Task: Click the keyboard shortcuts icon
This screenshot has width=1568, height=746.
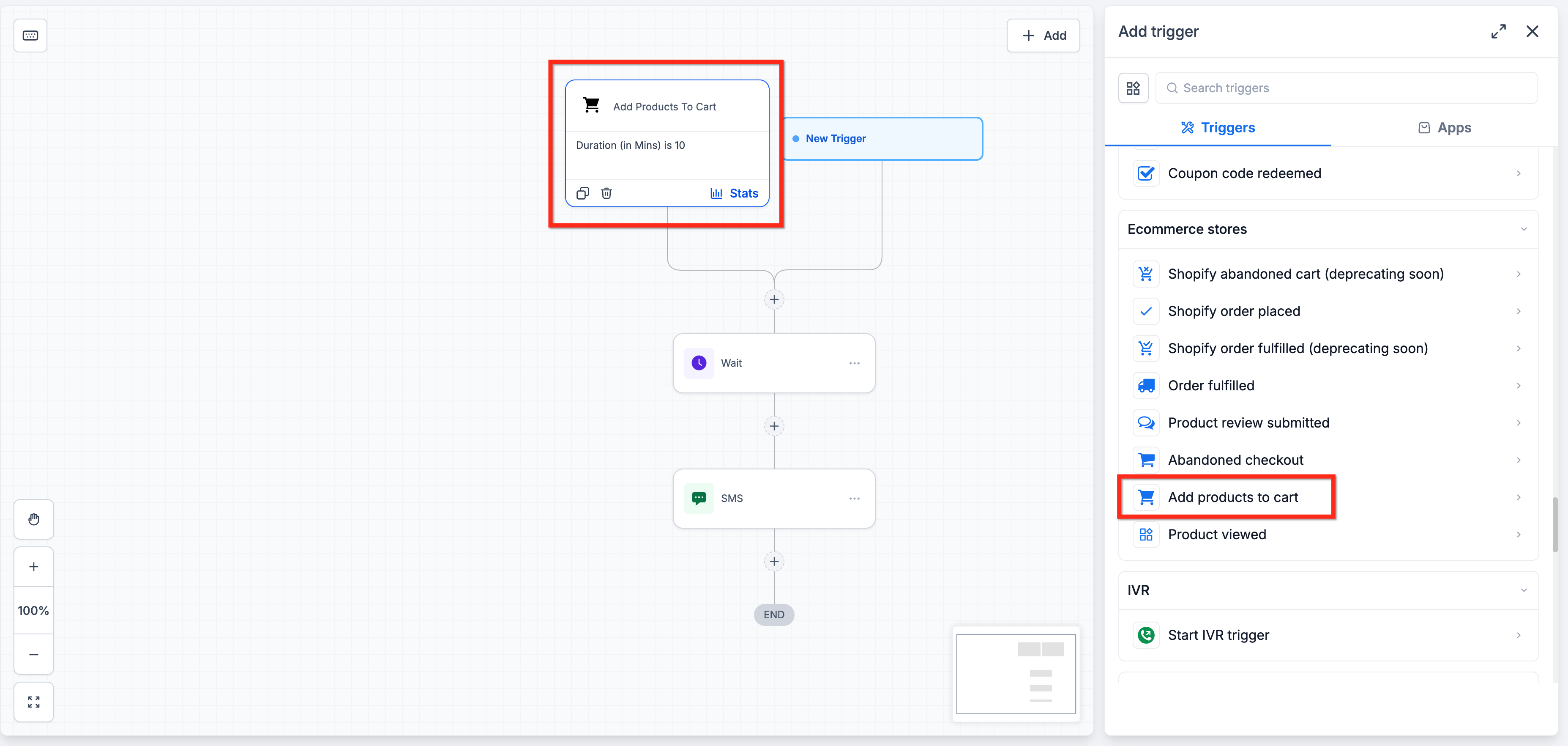Action: (30, 36)
